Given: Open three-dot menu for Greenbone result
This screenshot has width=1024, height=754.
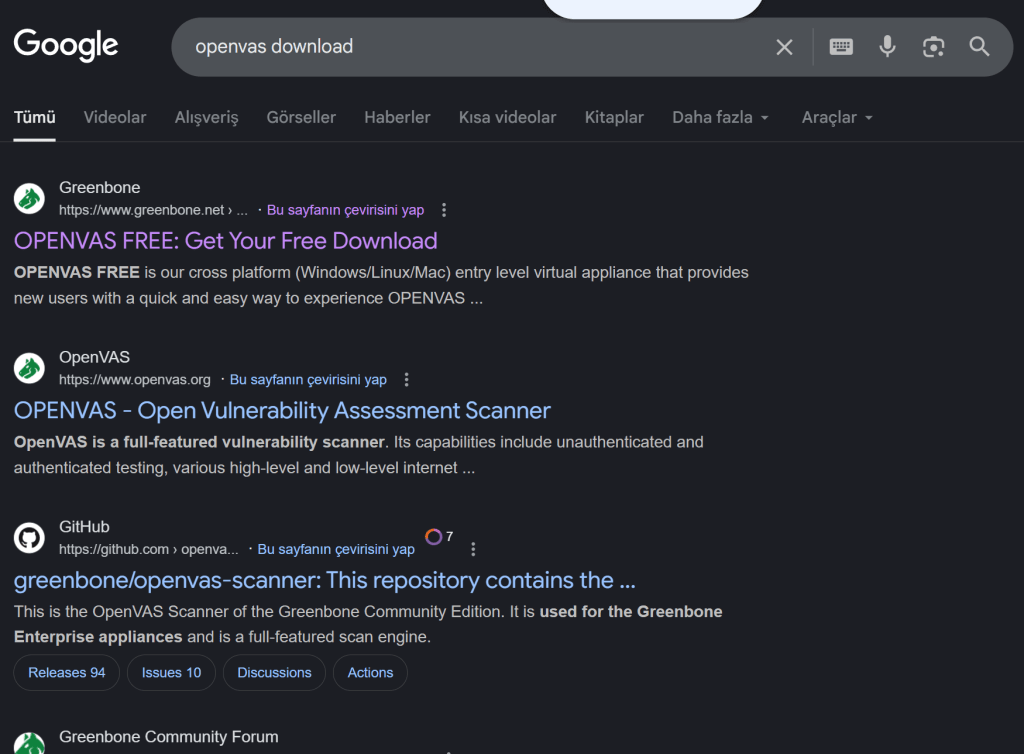Looking at the screenshot, I should point(444,210).
